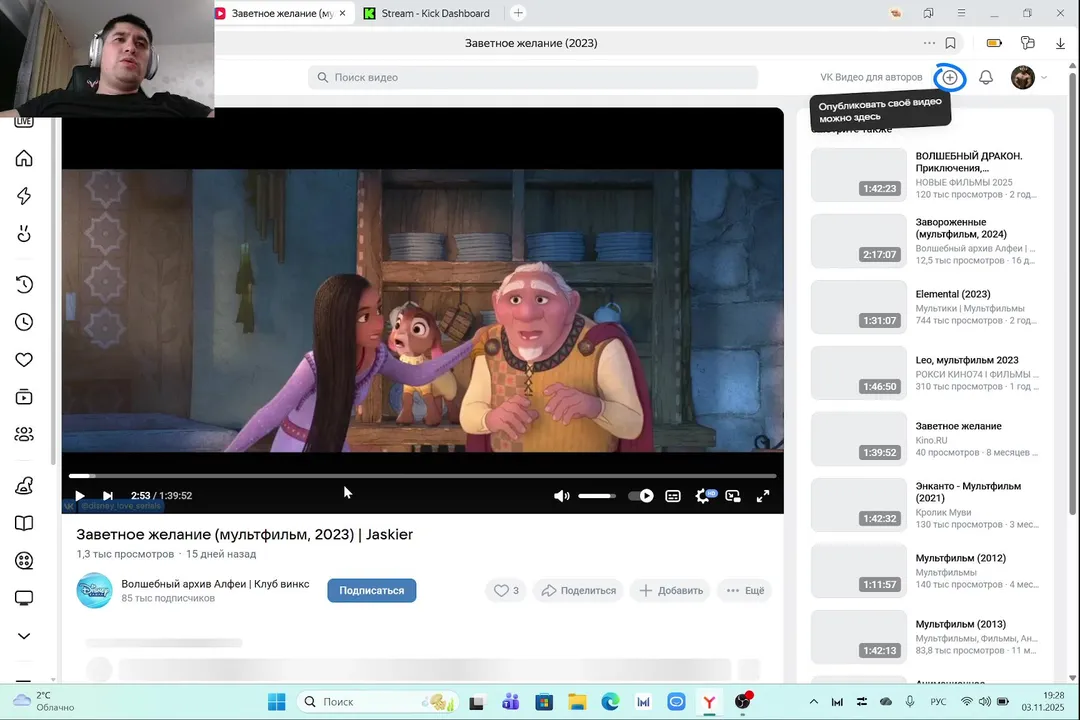Close the Заветное желание browser tab
The image size is (1080, 720).
click(x=342, y=13)
